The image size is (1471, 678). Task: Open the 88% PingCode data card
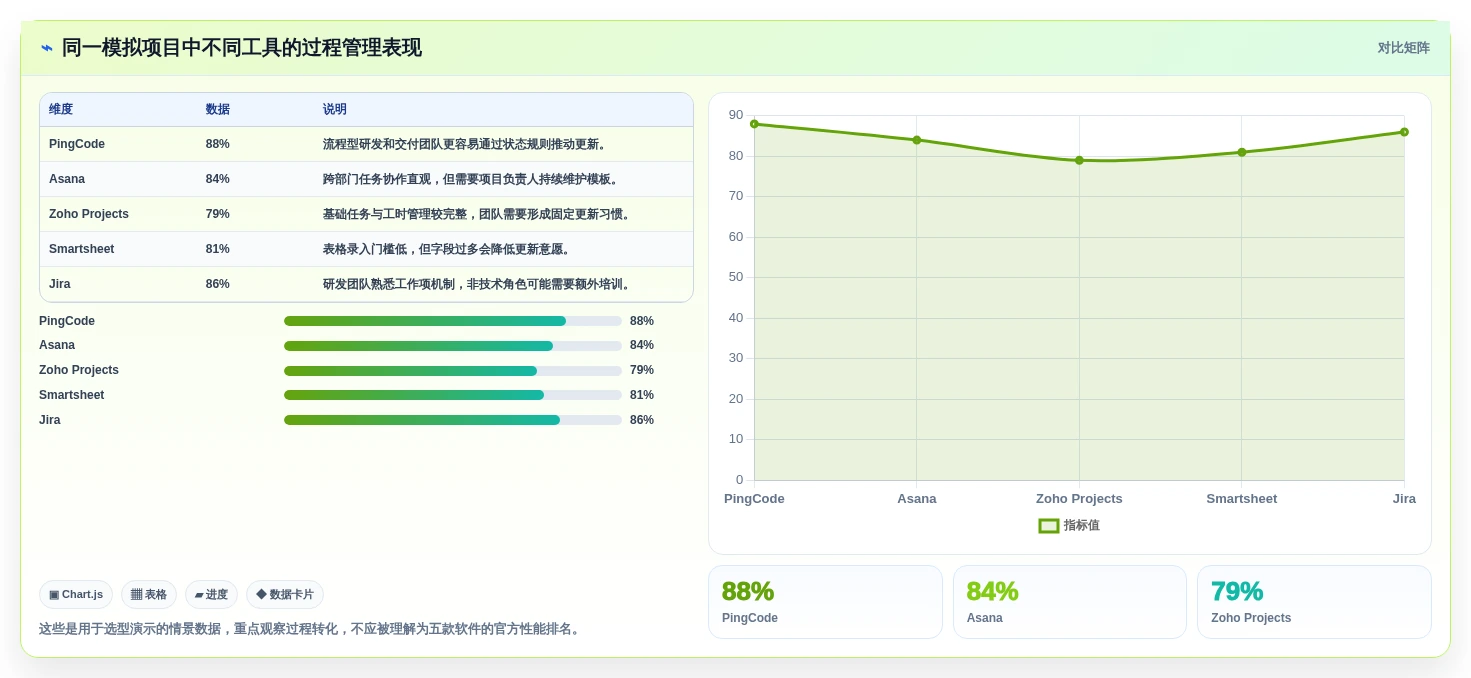(x=825, y=602)
